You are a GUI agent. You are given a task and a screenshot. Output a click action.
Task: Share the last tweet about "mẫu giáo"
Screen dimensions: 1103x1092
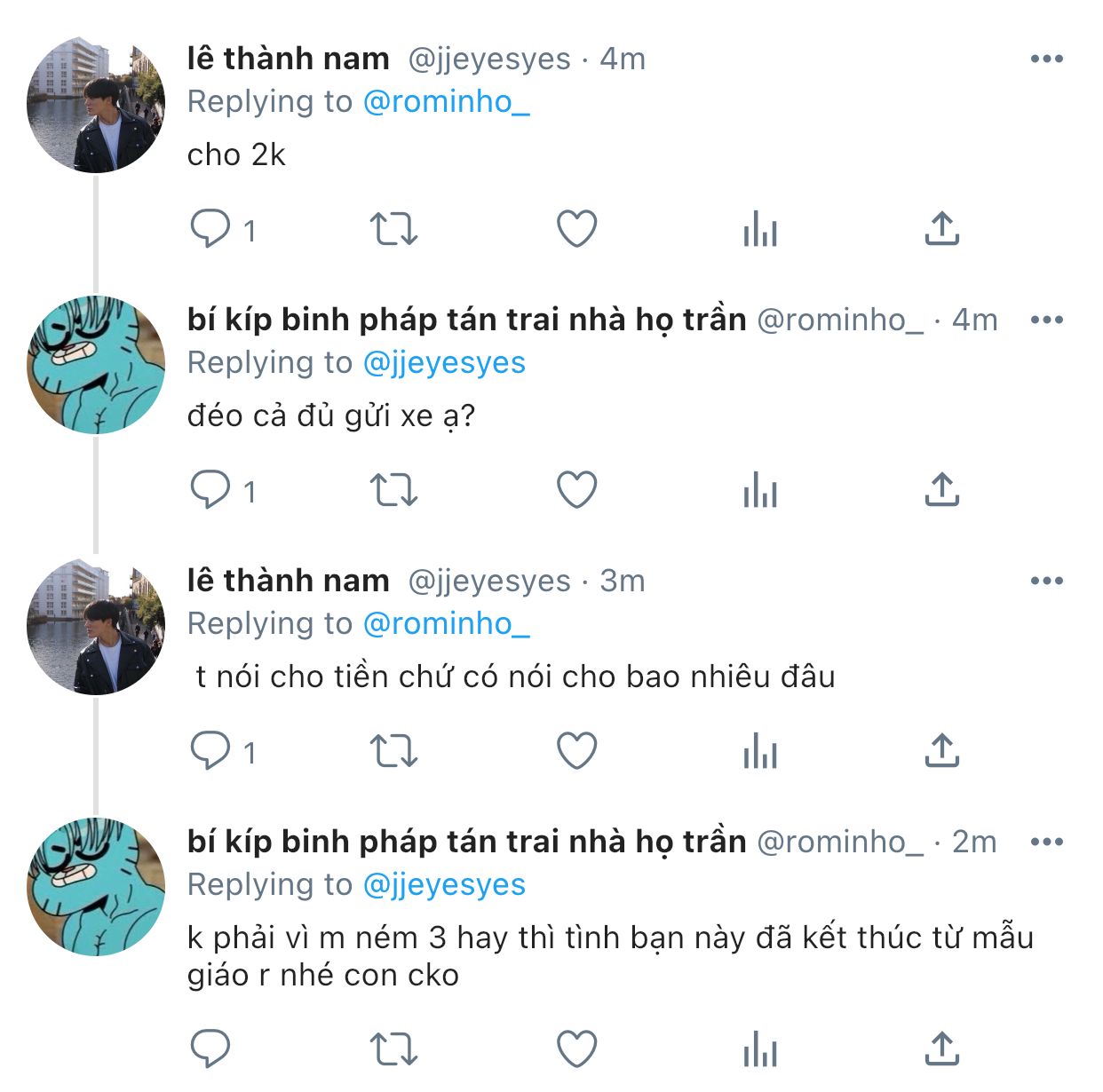[941, 1049]
